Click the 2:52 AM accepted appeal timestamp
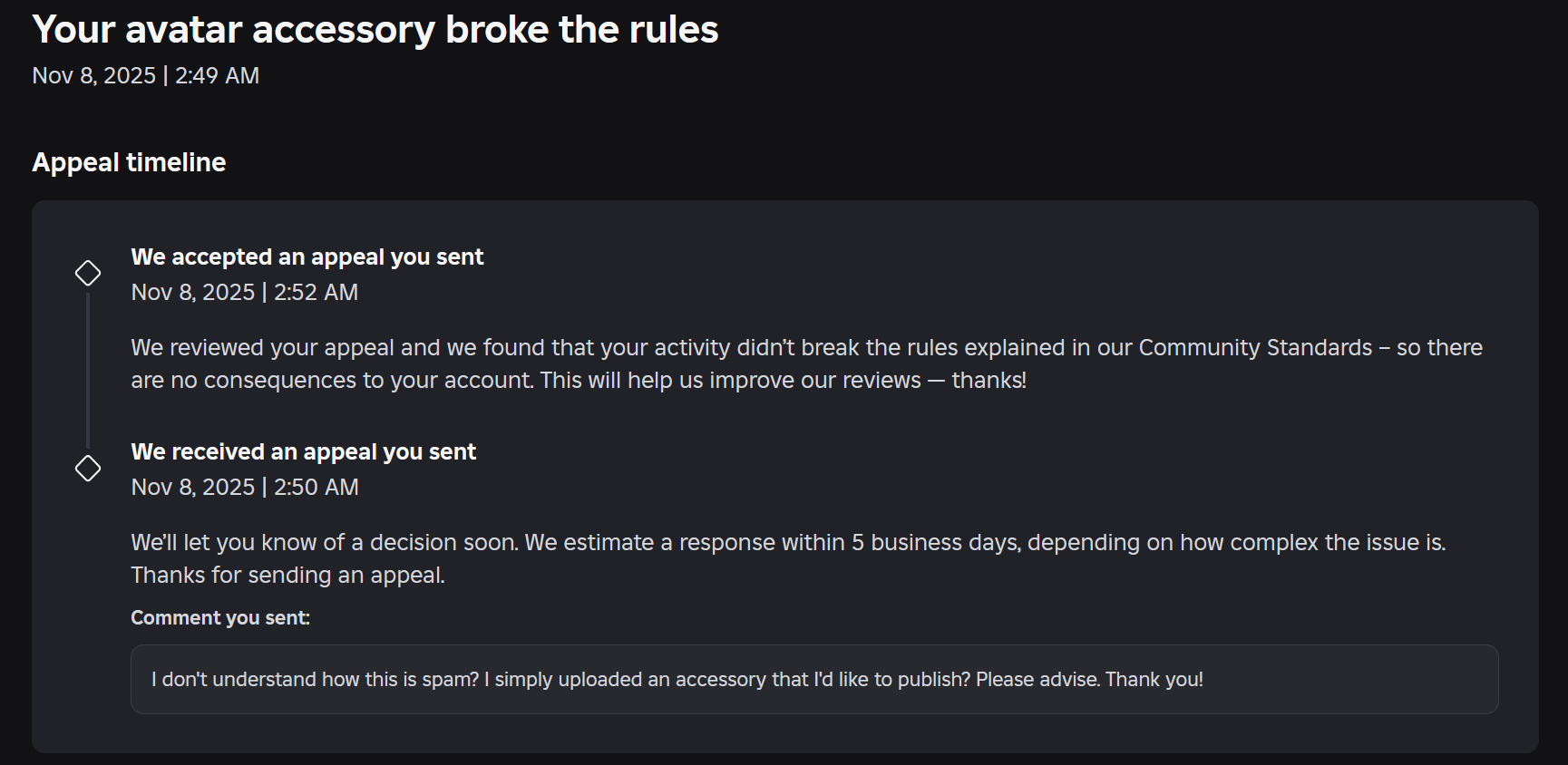 pos(245,293)
